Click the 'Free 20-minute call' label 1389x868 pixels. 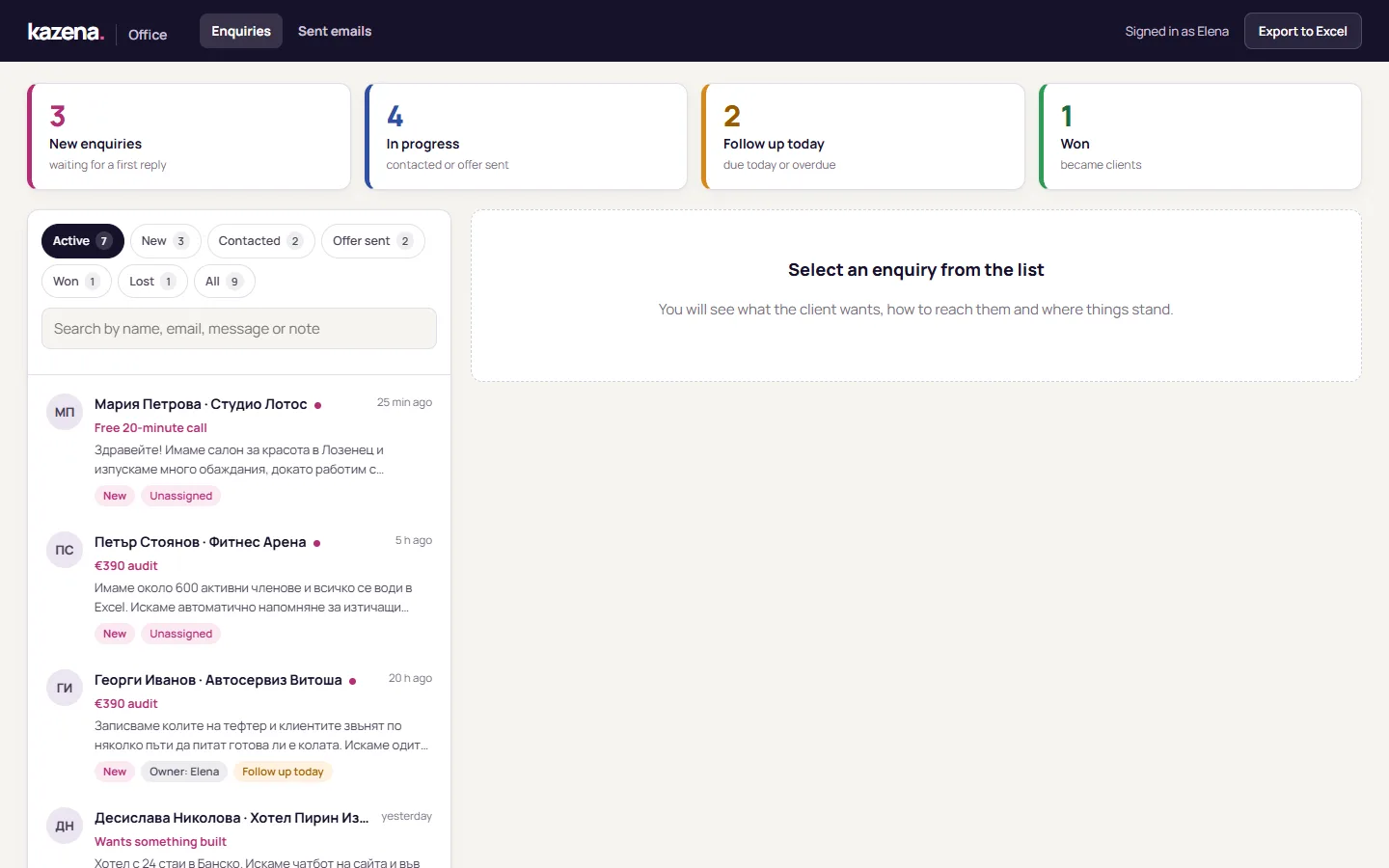tap(150, 428)
